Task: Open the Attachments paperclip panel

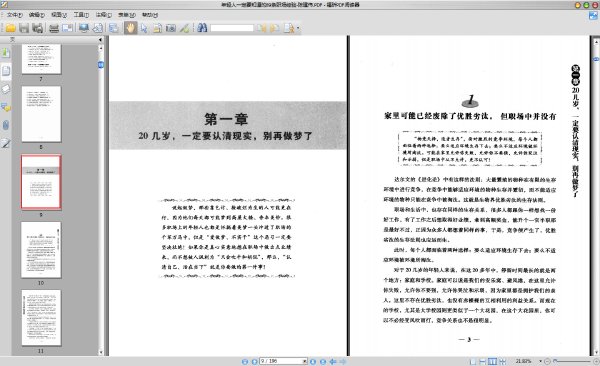Action: point(5,125)
